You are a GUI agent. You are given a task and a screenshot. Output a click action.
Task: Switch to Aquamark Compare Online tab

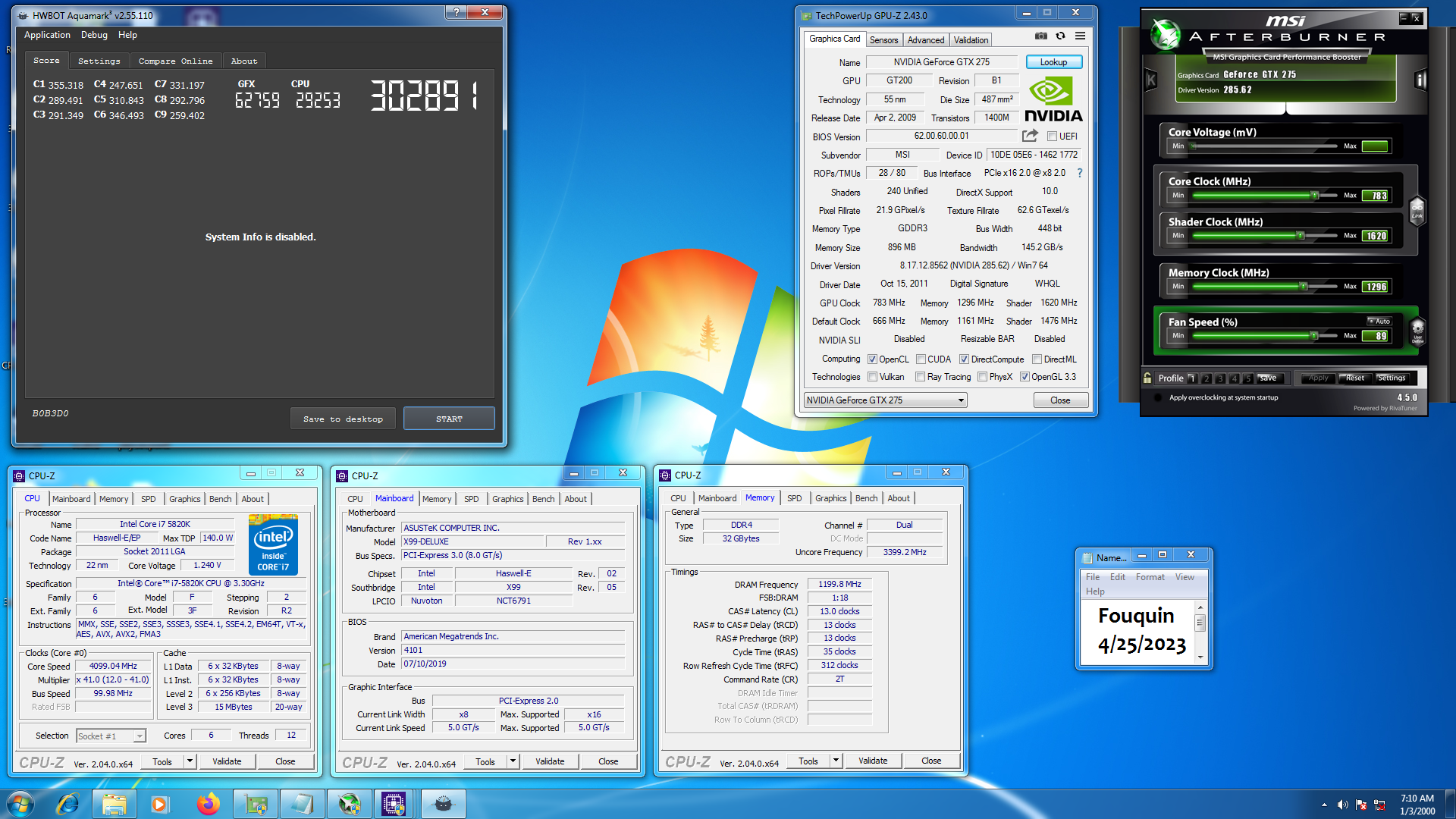175,61
